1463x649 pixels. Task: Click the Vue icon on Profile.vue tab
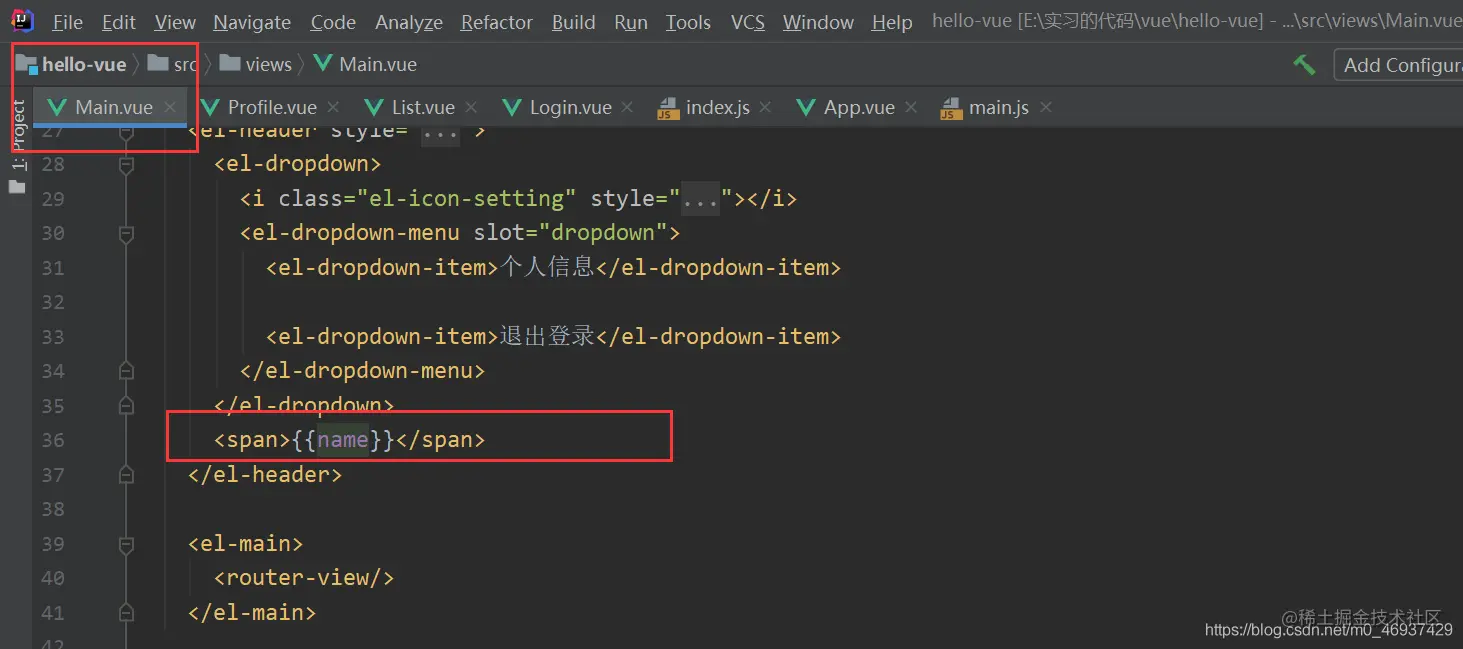click(x=210, y=107)
